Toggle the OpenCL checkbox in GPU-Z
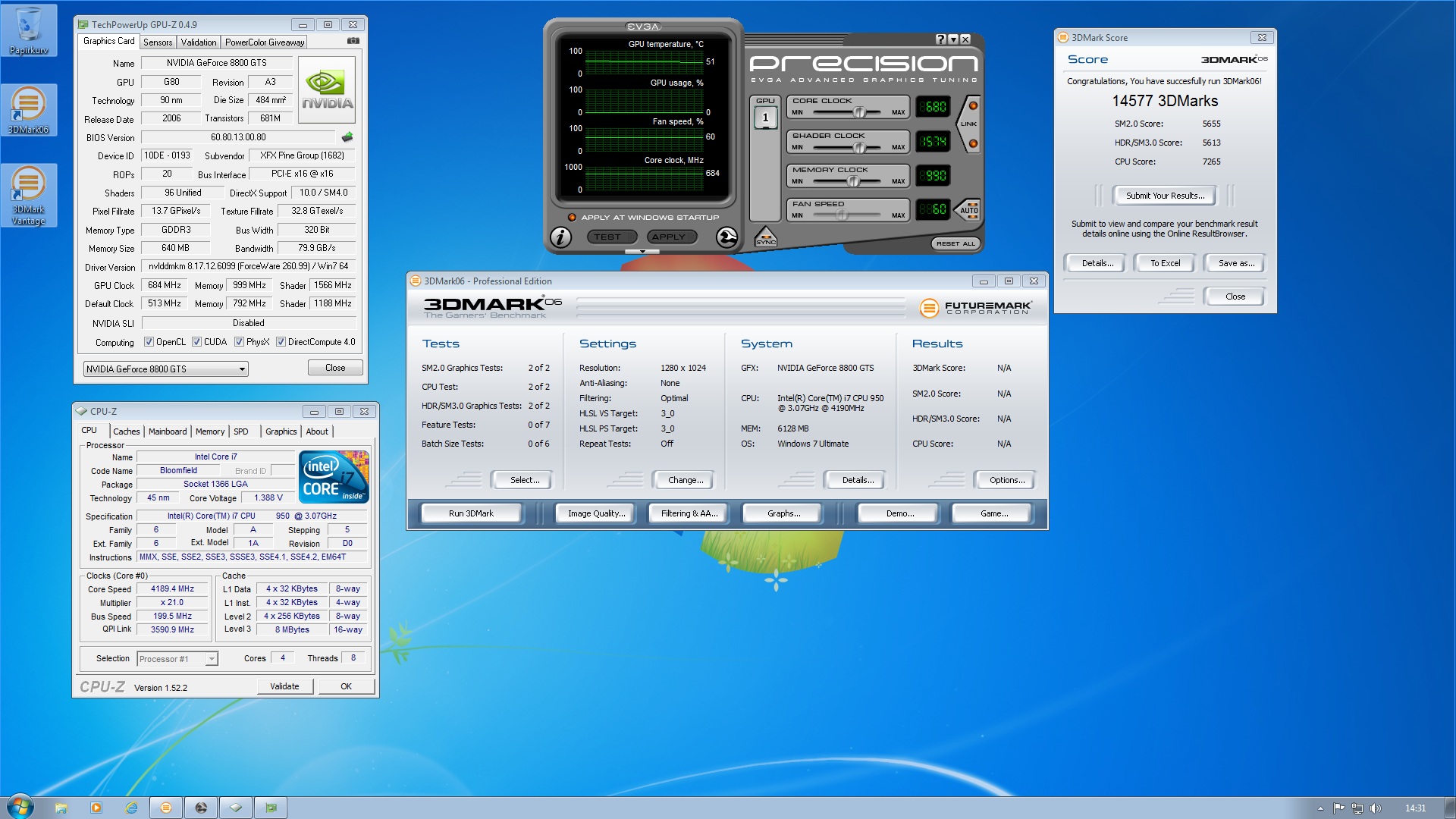Viewport: 1456px width, 819px height. click(x=149, y=342)
